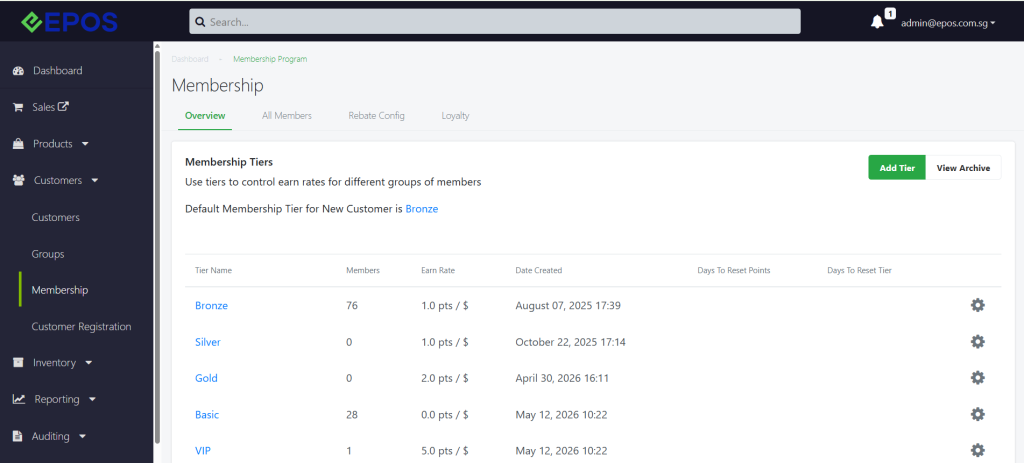
Task: Click the View Archive button
Action: pos(963,168)
